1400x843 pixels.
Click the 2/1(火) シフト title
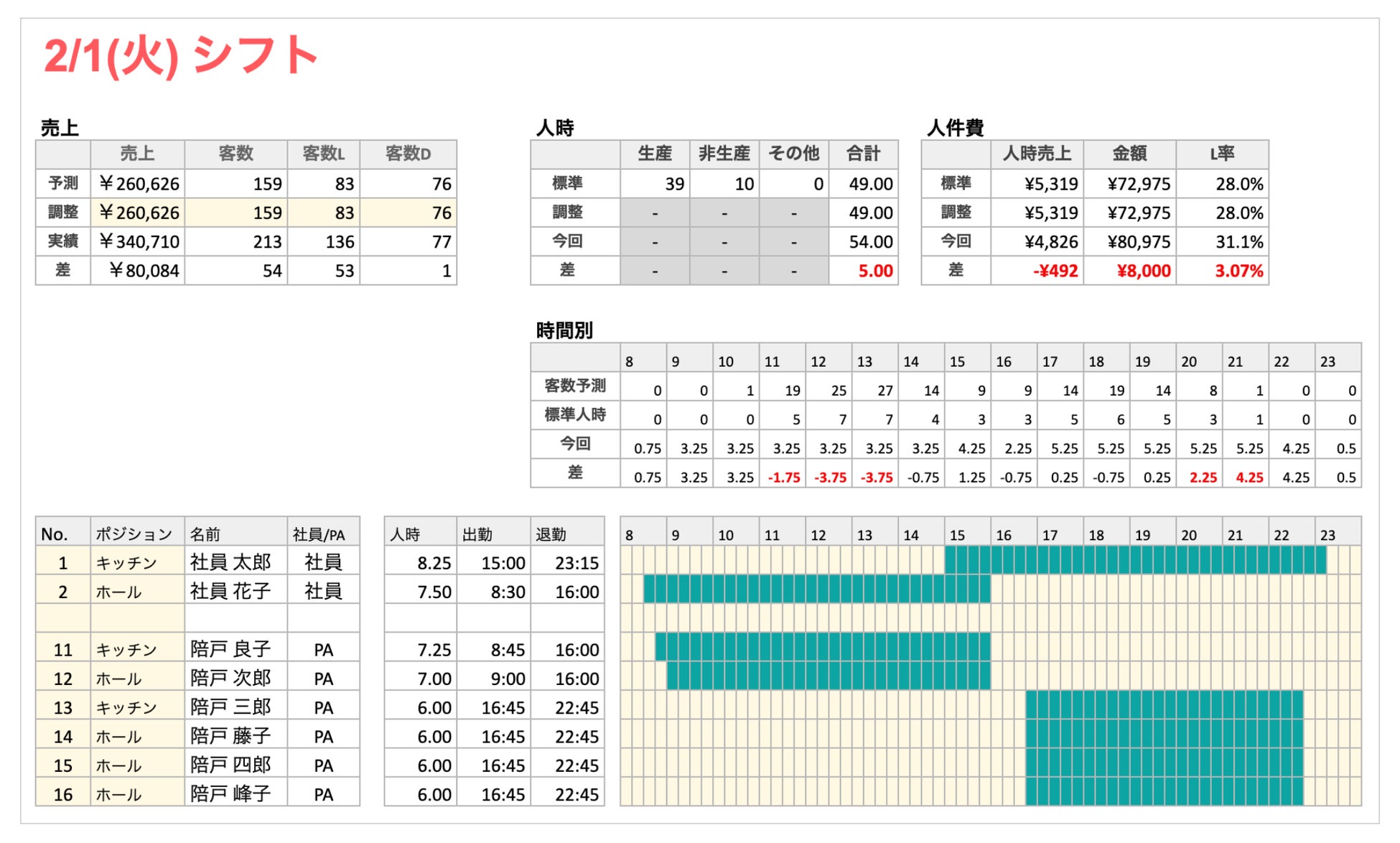tap(181, 56)
